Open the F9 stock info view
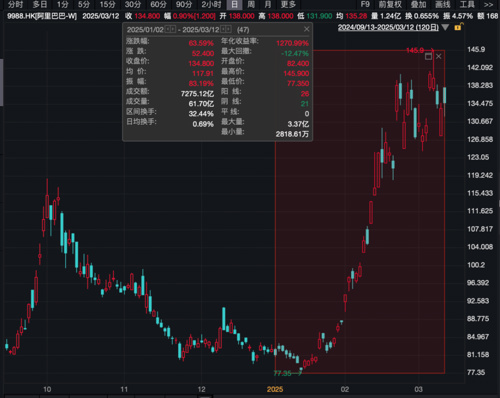The height and width of the screenshot is (398, 500). (x=365, y=4)
